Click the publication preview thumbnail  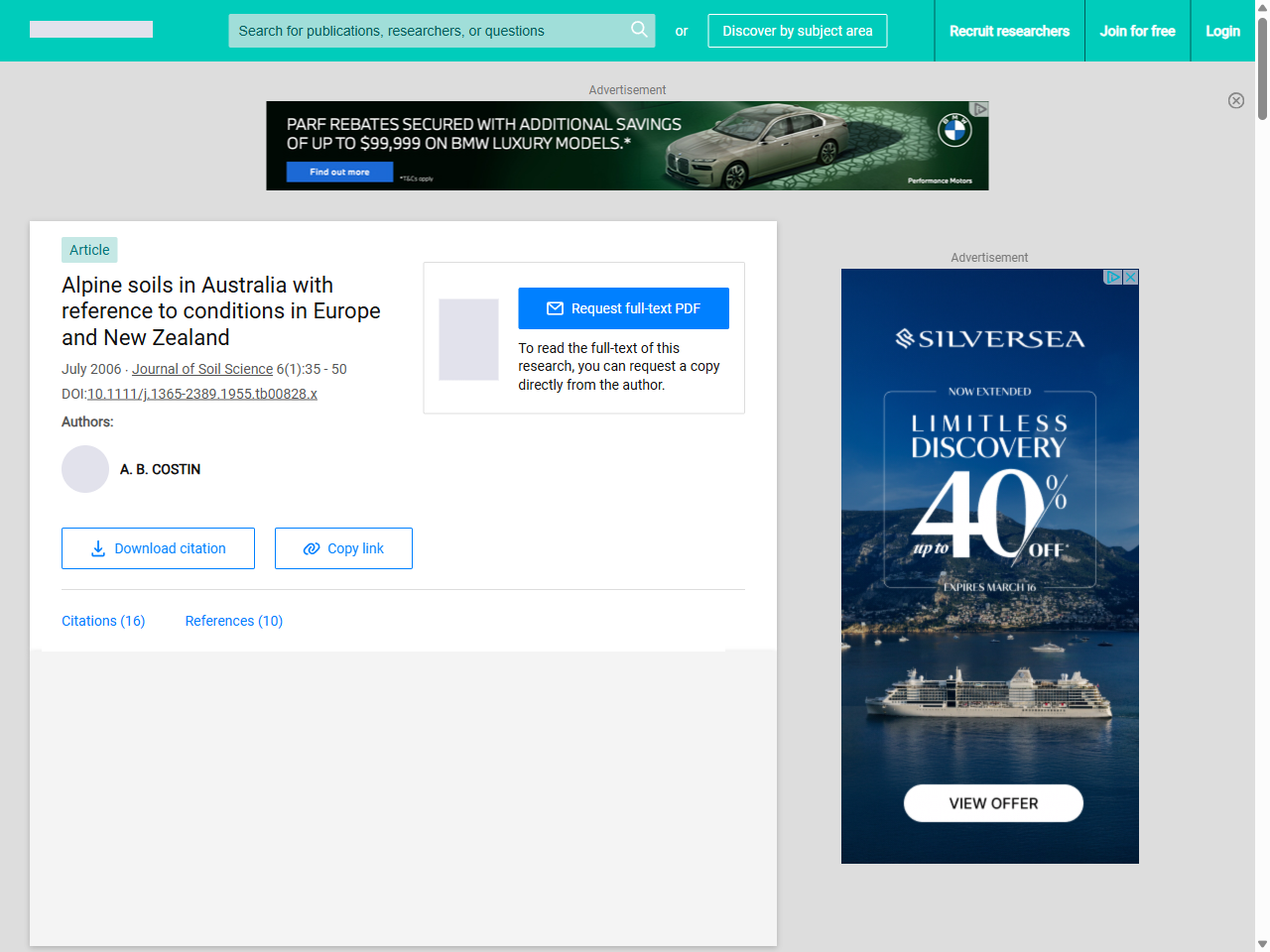[468, 339]
